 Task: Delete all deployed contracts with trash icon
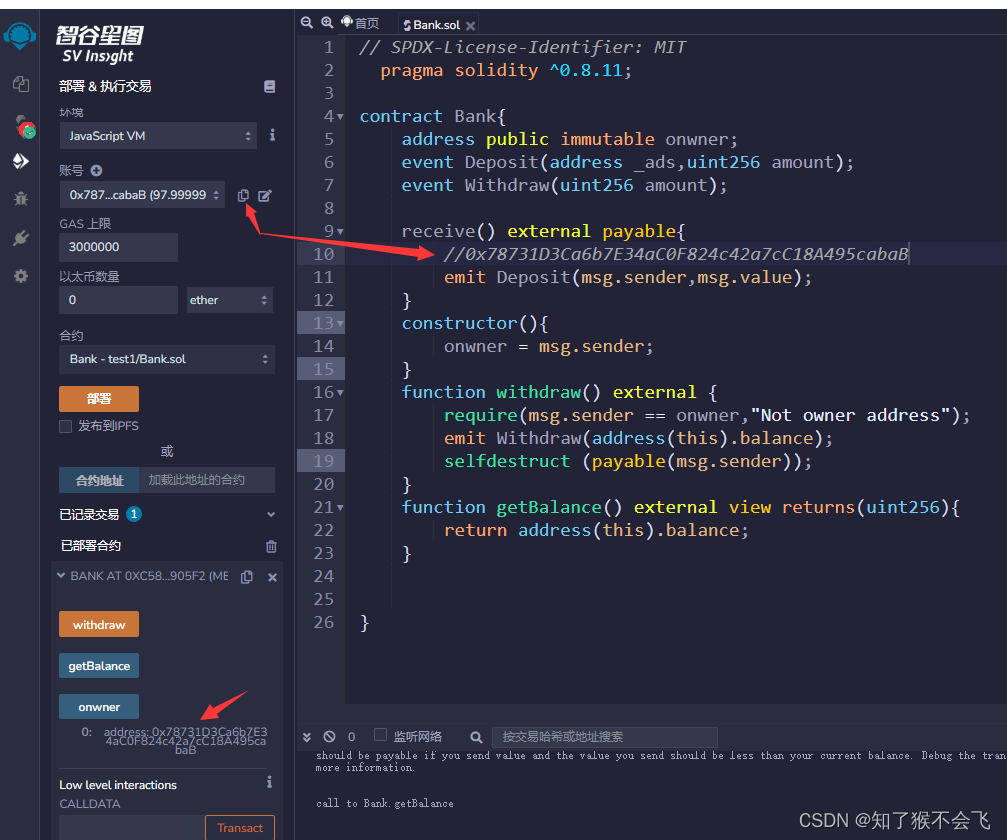click(271, 547)
